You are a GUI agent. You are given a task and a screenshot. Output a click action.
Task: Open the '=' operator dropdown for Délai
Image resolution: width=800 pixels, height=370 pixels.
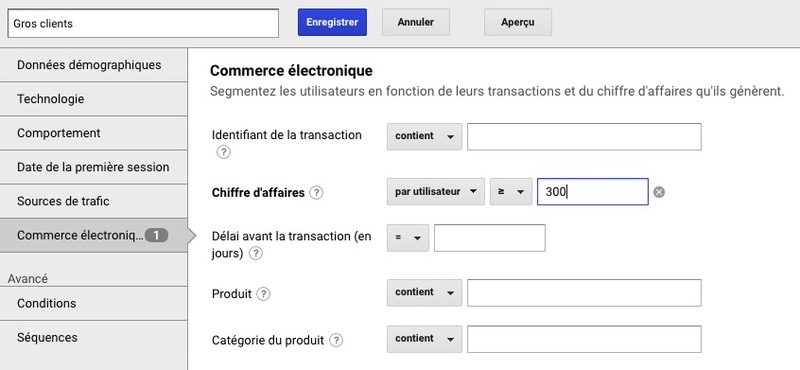tap(408, 238)
